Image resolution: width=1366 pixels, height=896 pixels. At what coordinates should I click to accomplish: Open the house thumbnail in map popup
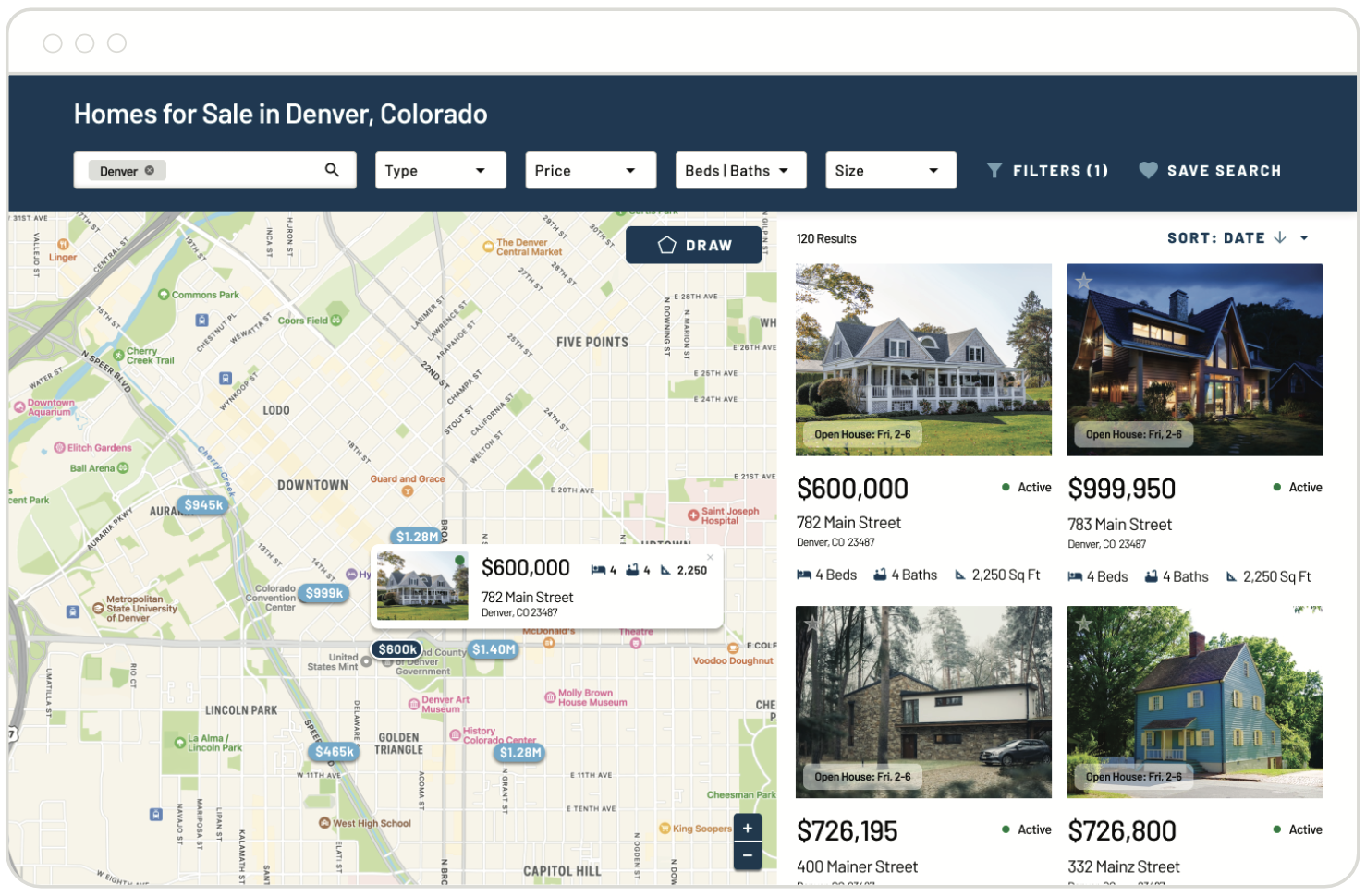422,586
